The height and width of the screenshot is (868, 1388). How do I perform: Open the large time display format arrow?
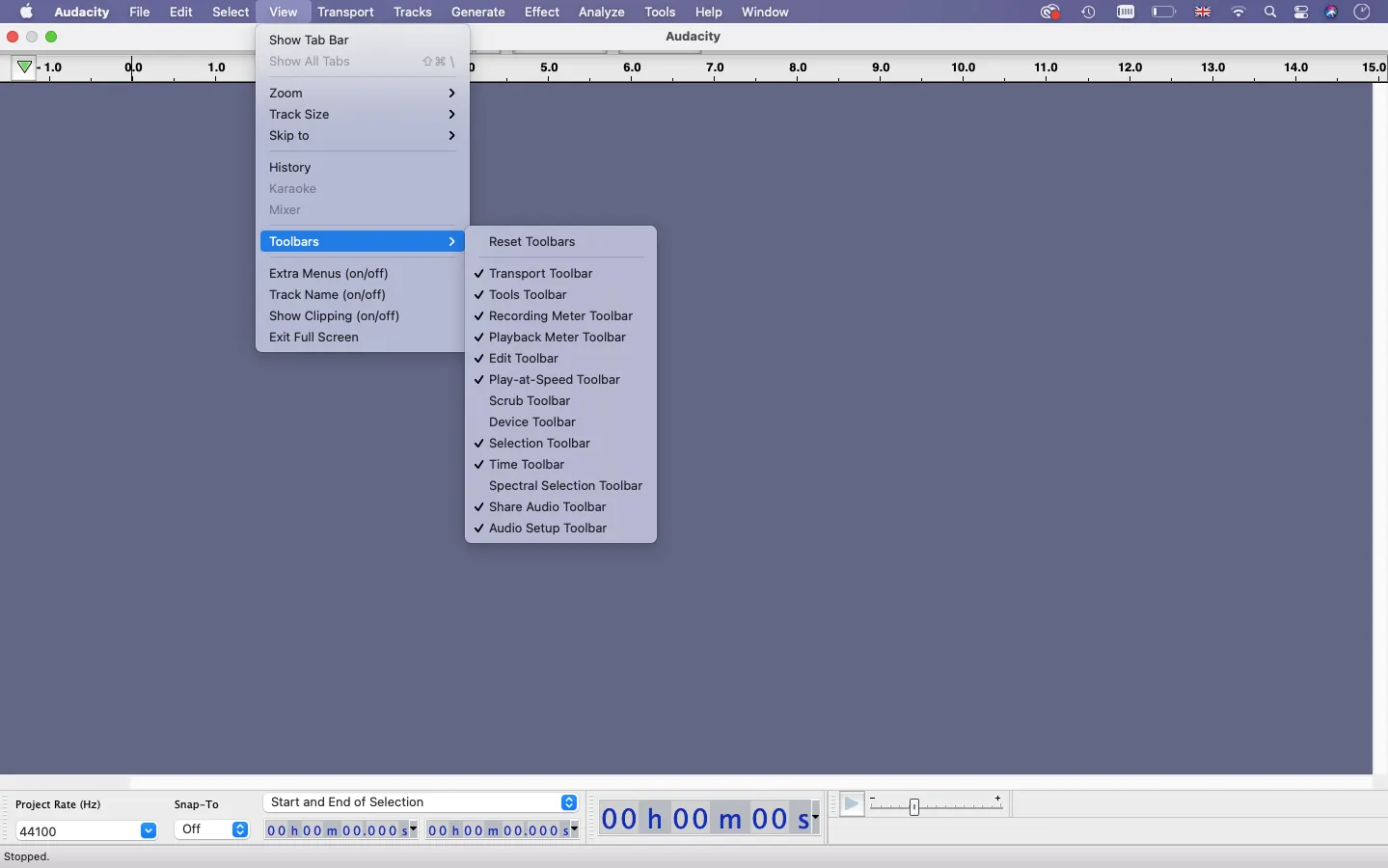(816, 819)
